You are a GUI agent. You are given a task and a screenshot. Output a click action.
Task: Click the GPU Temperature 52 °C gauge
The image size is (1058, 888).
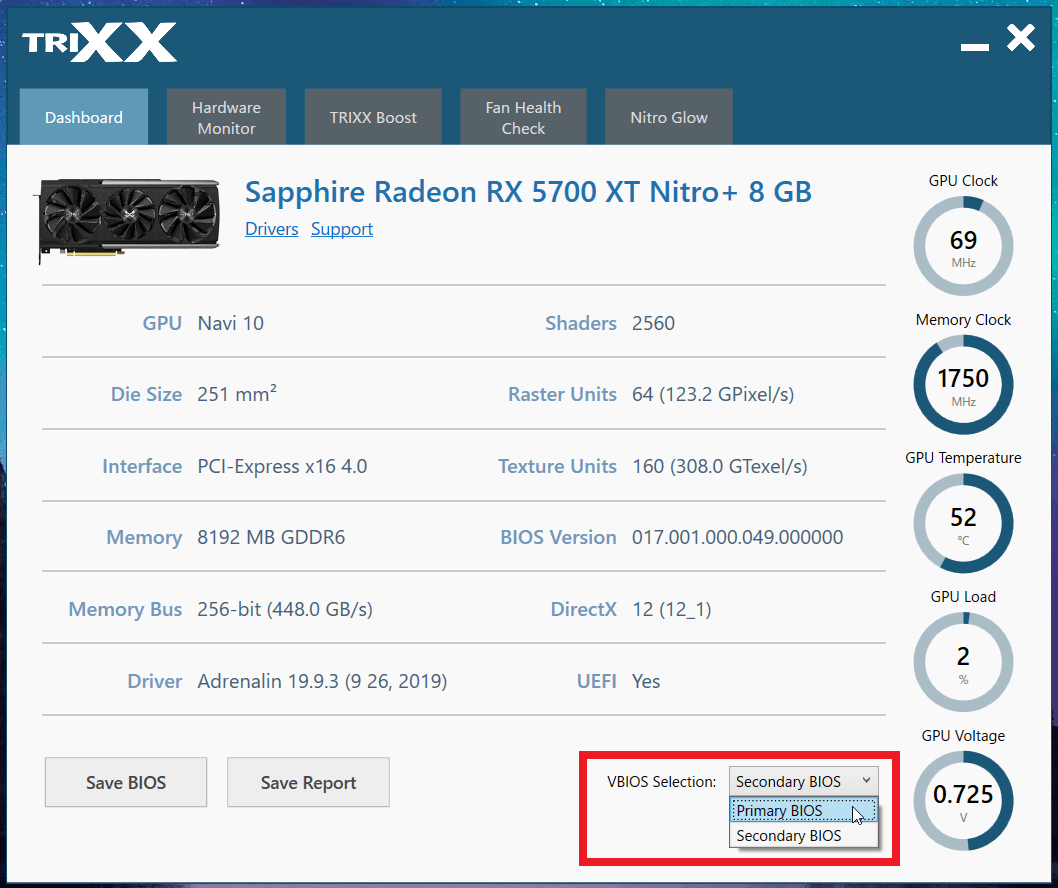tap(964, 524)
